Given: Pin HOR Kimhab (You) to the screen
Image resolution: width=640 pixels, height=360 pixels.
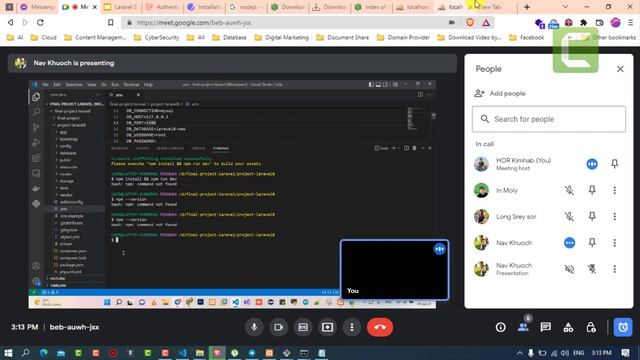Looking at the screenshot, I should 614,164.
